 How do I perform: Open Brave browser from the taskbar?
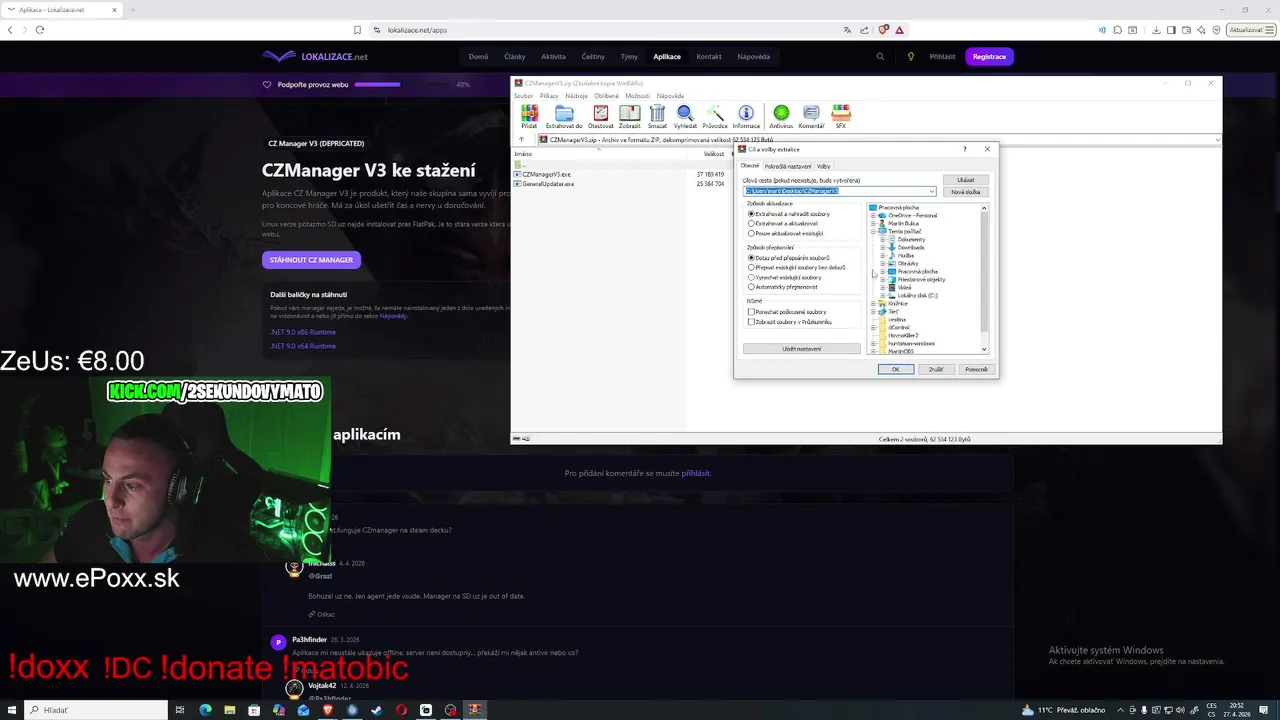[x=328, y=710]
